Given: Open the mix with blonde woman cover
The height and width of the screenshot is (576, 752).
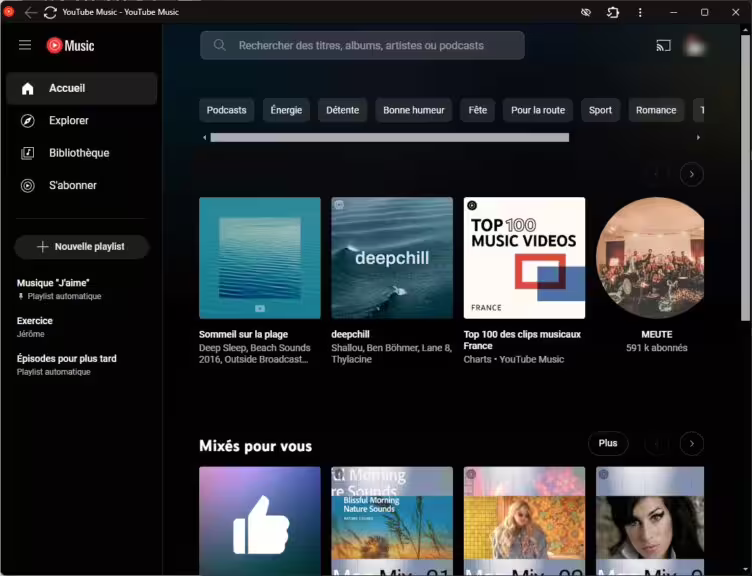Looking at the screenshot, I should 524,521.
